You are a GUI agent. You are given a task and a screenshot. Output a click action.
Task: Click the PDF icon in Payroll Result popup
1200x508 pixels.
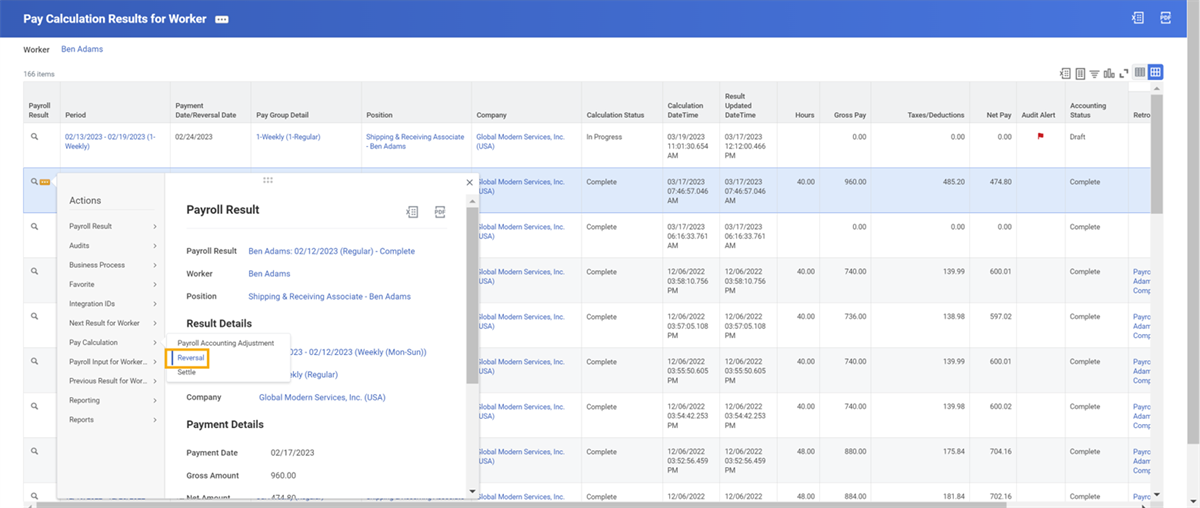click(440, 211)
